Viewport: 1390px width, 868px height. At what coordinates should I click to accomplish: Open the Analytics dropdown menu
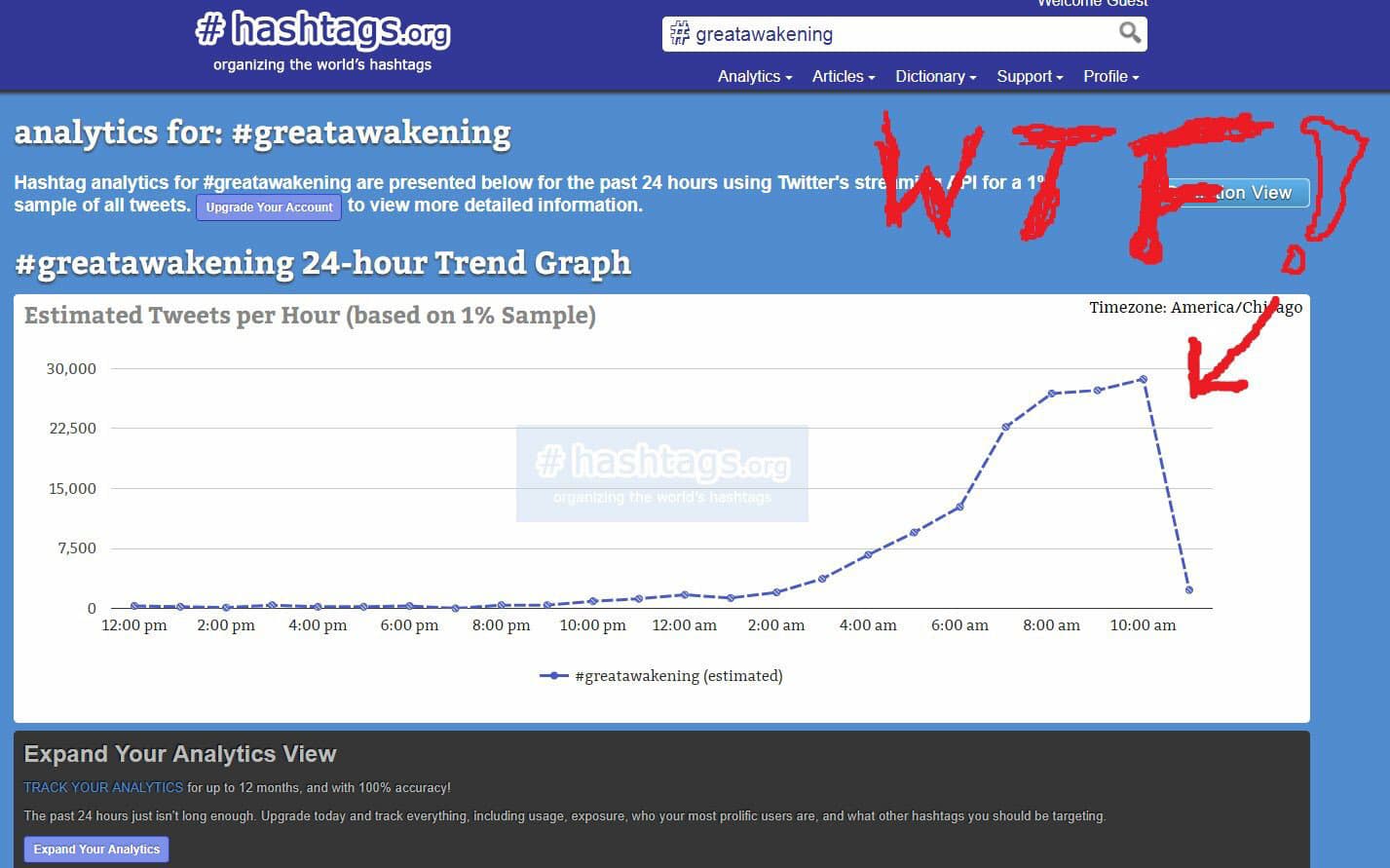[754, 76]
